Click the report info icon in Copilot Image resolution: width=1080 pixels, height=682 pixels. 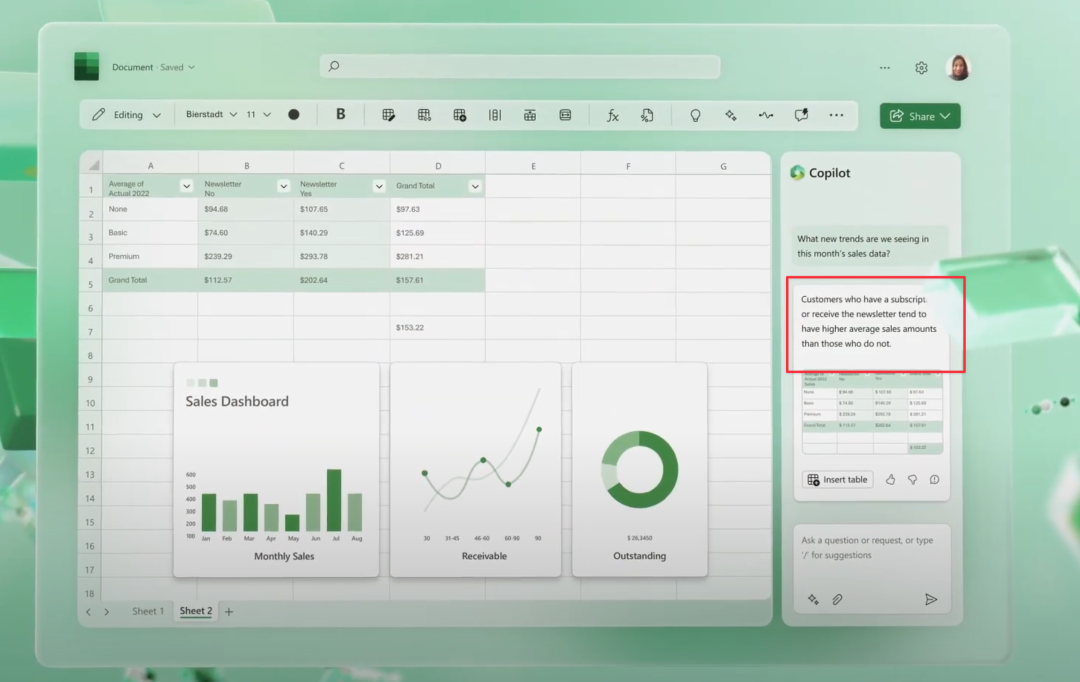(935, 479)
